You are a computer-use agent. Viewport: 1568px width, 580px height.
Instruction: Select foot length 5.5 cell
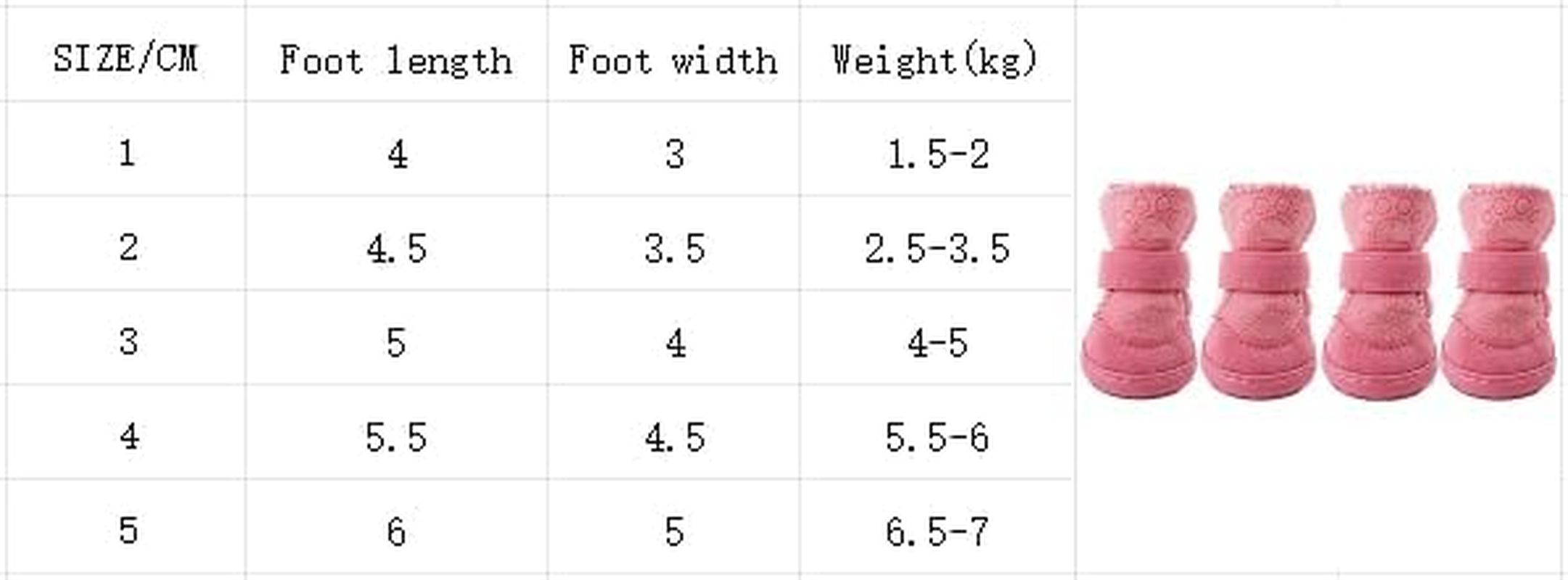(x=395, y=437)
